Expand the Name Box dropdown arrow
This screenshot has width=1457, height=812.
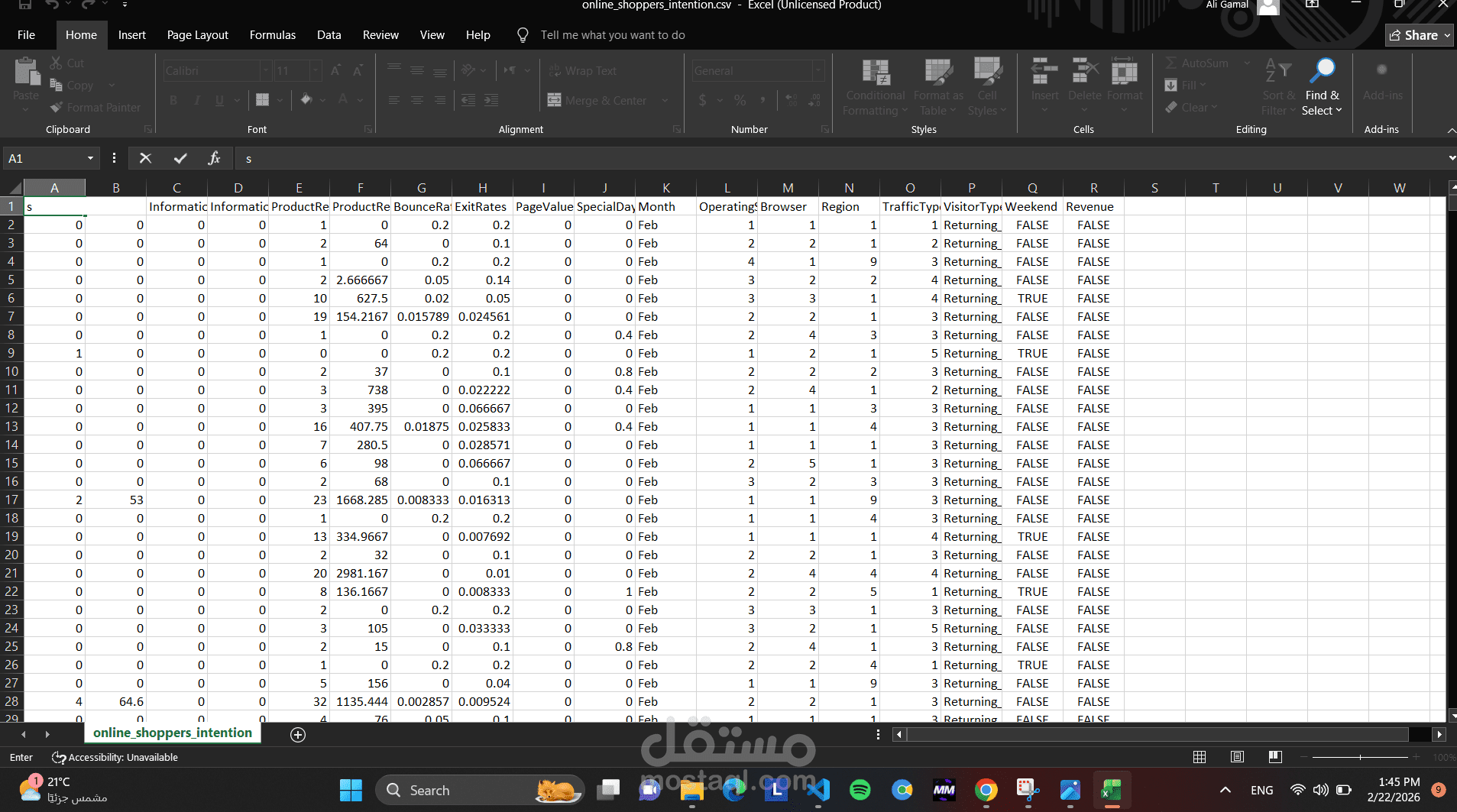[x=90, y=158]
